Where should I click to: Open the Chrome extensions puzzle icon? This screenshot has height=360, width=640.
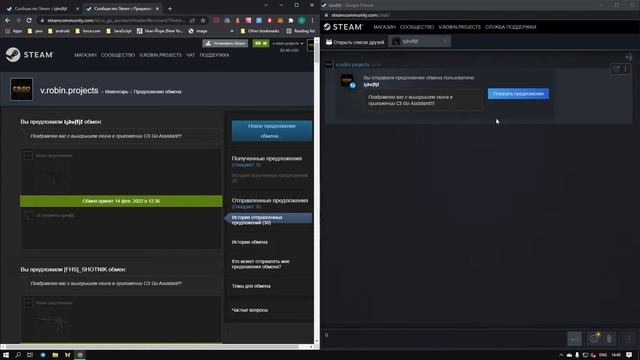click(x=291, y=20)
